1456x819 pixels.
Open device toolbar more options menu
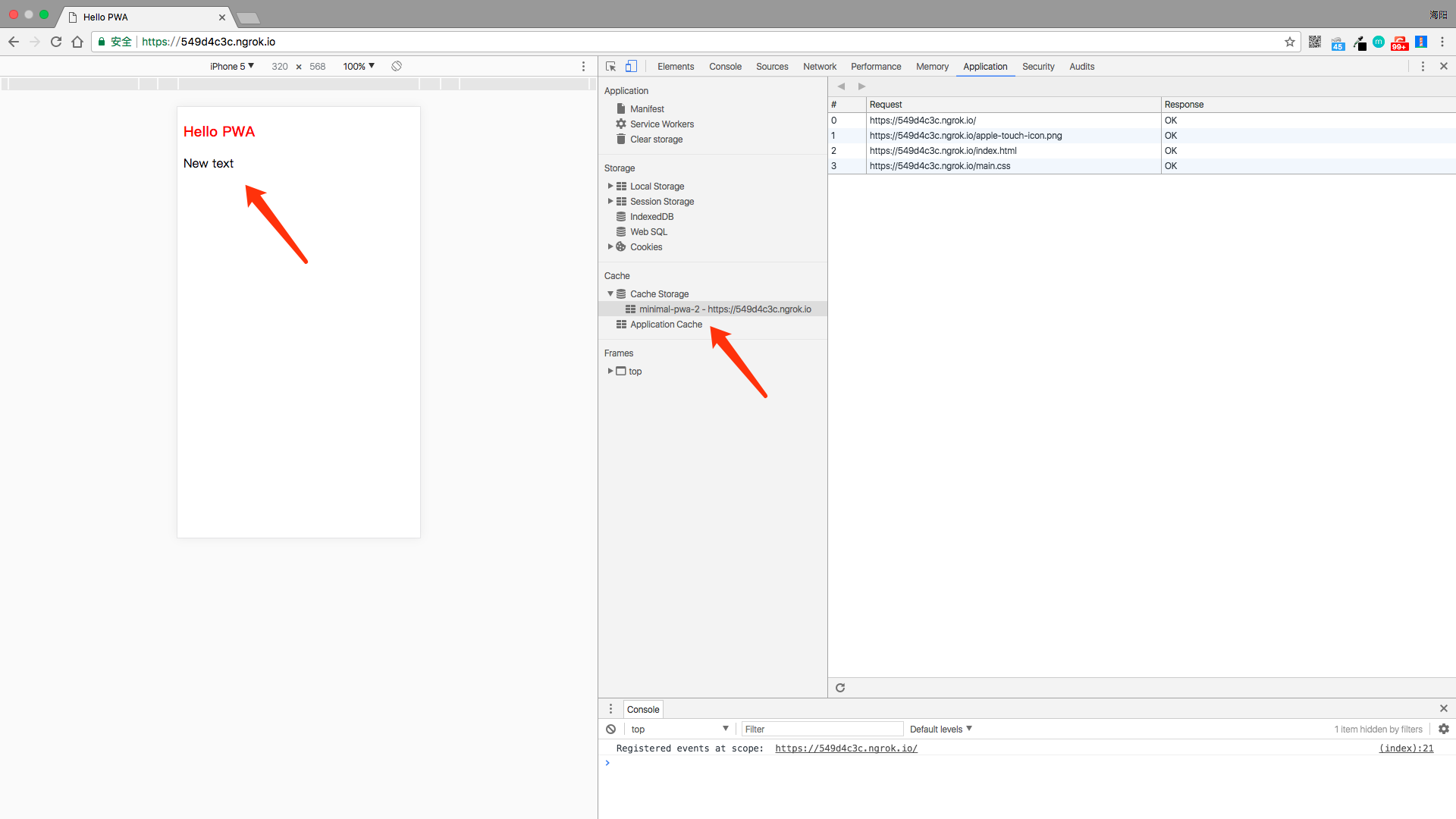(583, 67)
